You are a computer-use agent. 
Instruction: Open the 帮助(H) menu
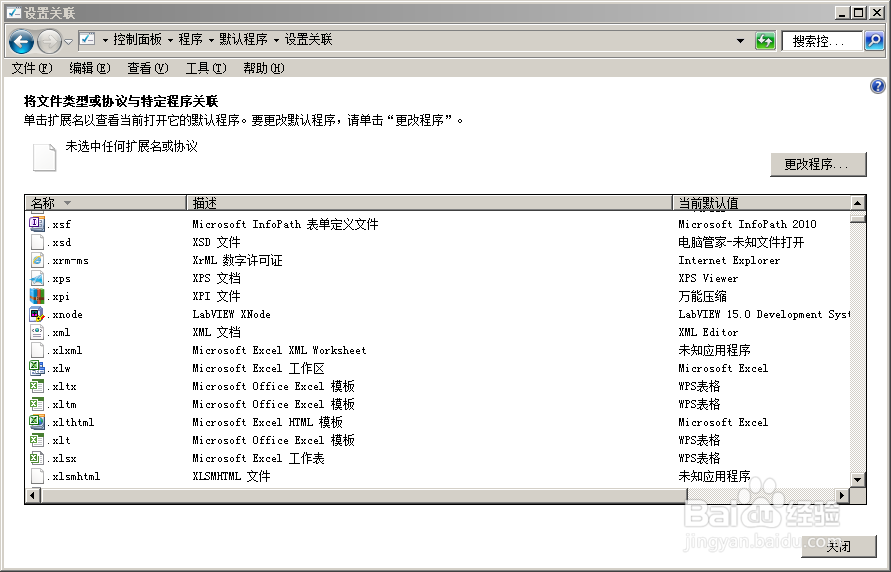point(264,68)
